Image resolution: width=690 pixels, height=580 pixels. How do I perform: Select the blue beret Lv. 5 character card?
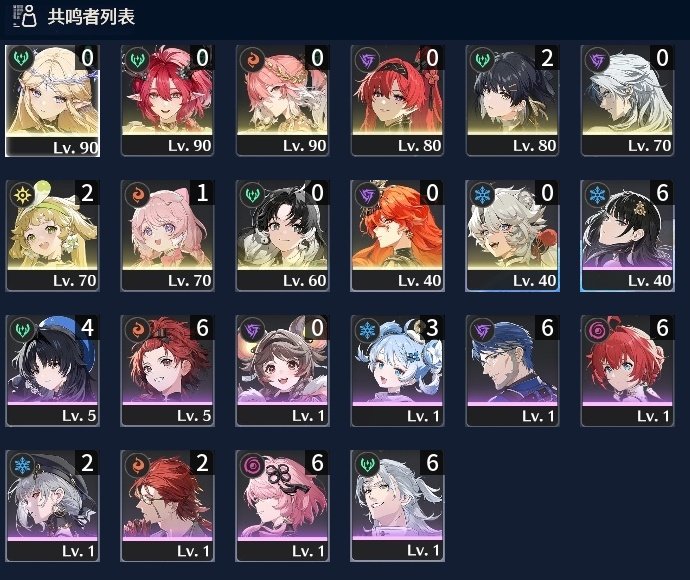(52, 371)
